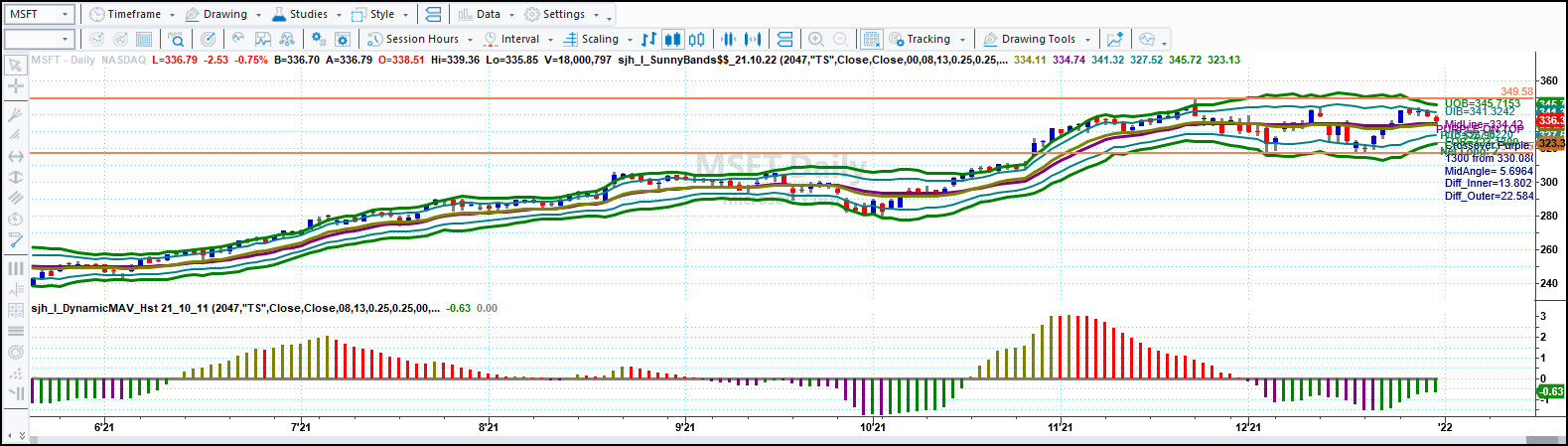Select the blue pencil drawing tool in the sidebar
Screen dimensions: 1568x446
[15, 239]
